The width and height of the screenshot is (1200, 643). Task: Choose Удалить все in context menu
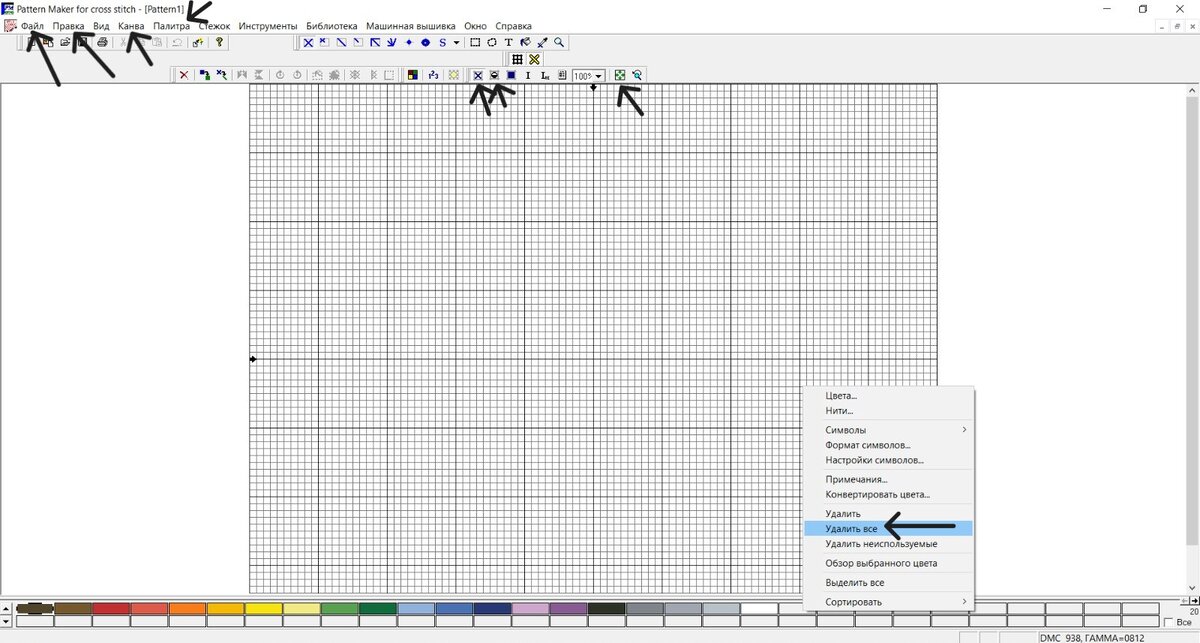point(889,528)
